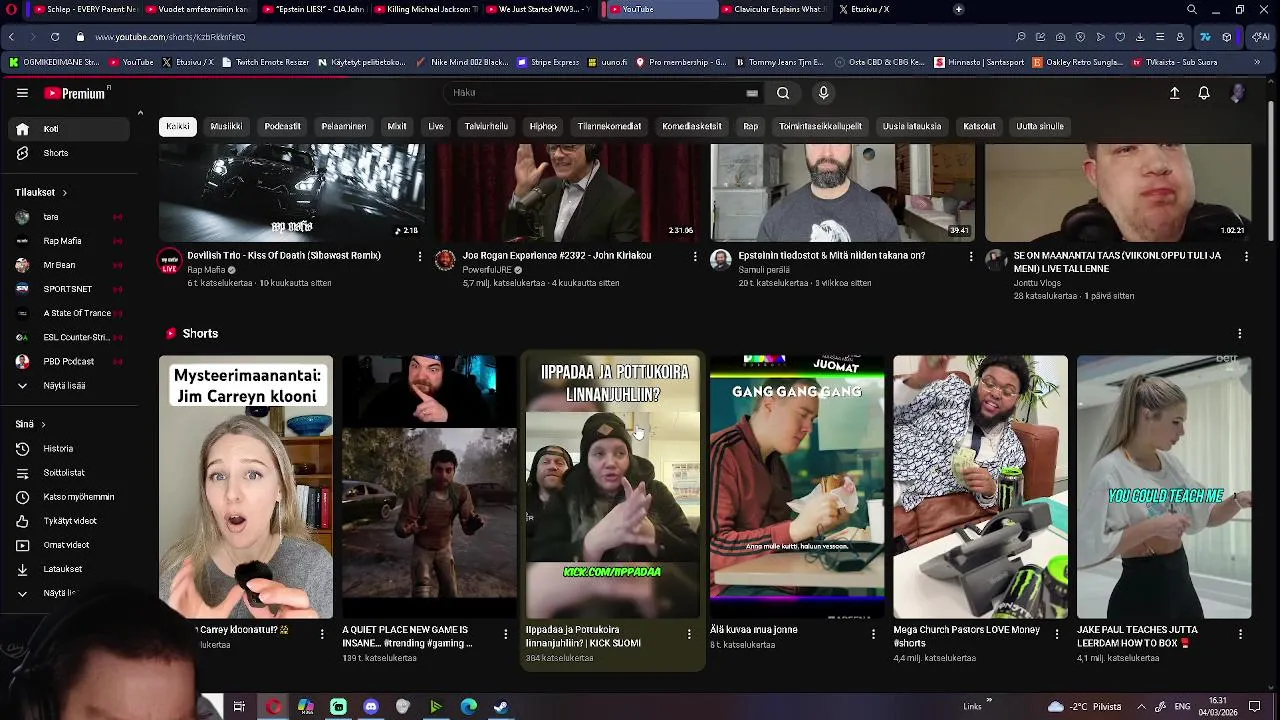Screen dimensions: 1280x720
Task: Open options for Joe Rogan Experience video
Action: click(x=695, y=257)
